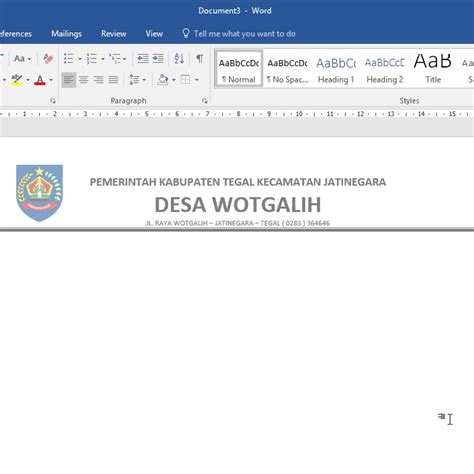The width and height of the screenshot is (474, 474).
Task: Toggle align right
Action: click(x=99, y=80)
